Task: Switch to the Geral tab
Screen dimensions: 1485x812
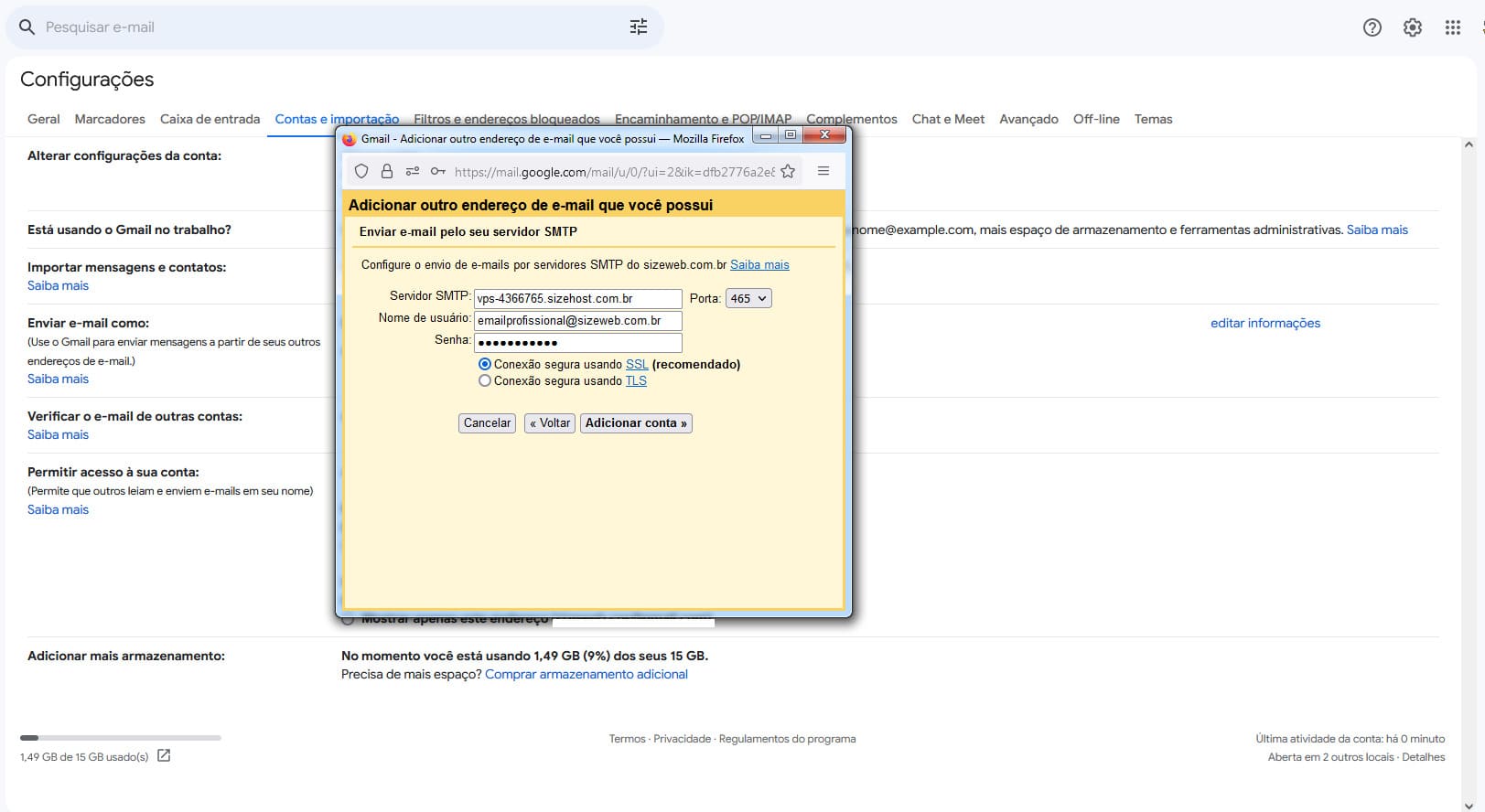Action: click(44, 119)
